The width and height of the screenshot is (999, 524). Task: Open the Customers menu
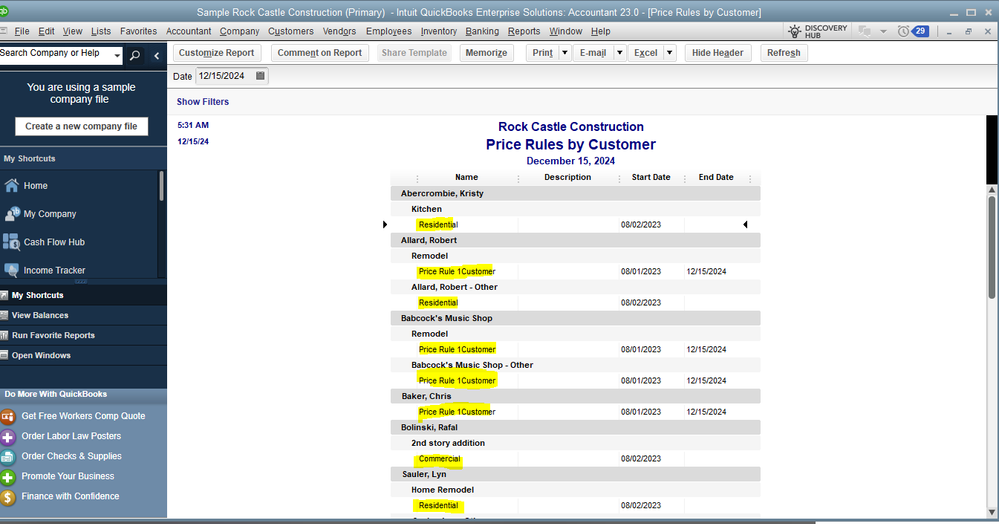click(291, 31)
